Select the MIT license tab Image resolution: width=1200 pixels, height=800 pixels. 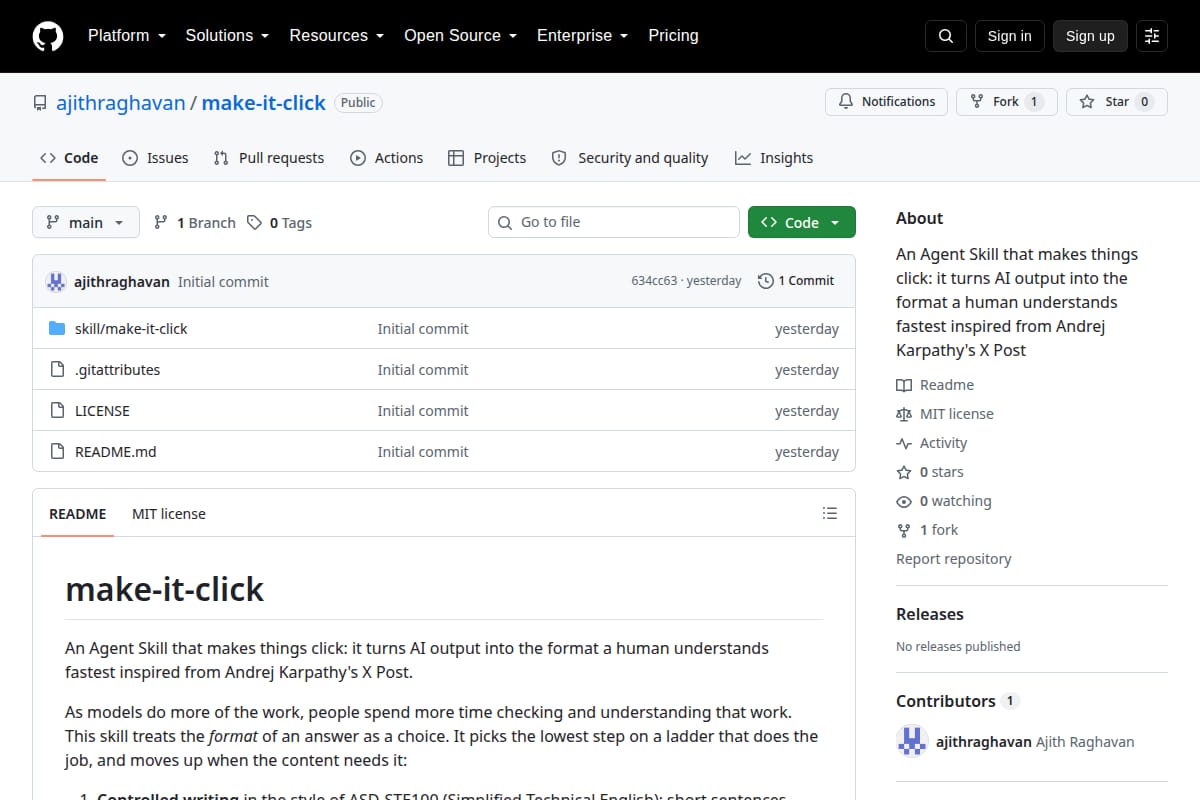169,513
